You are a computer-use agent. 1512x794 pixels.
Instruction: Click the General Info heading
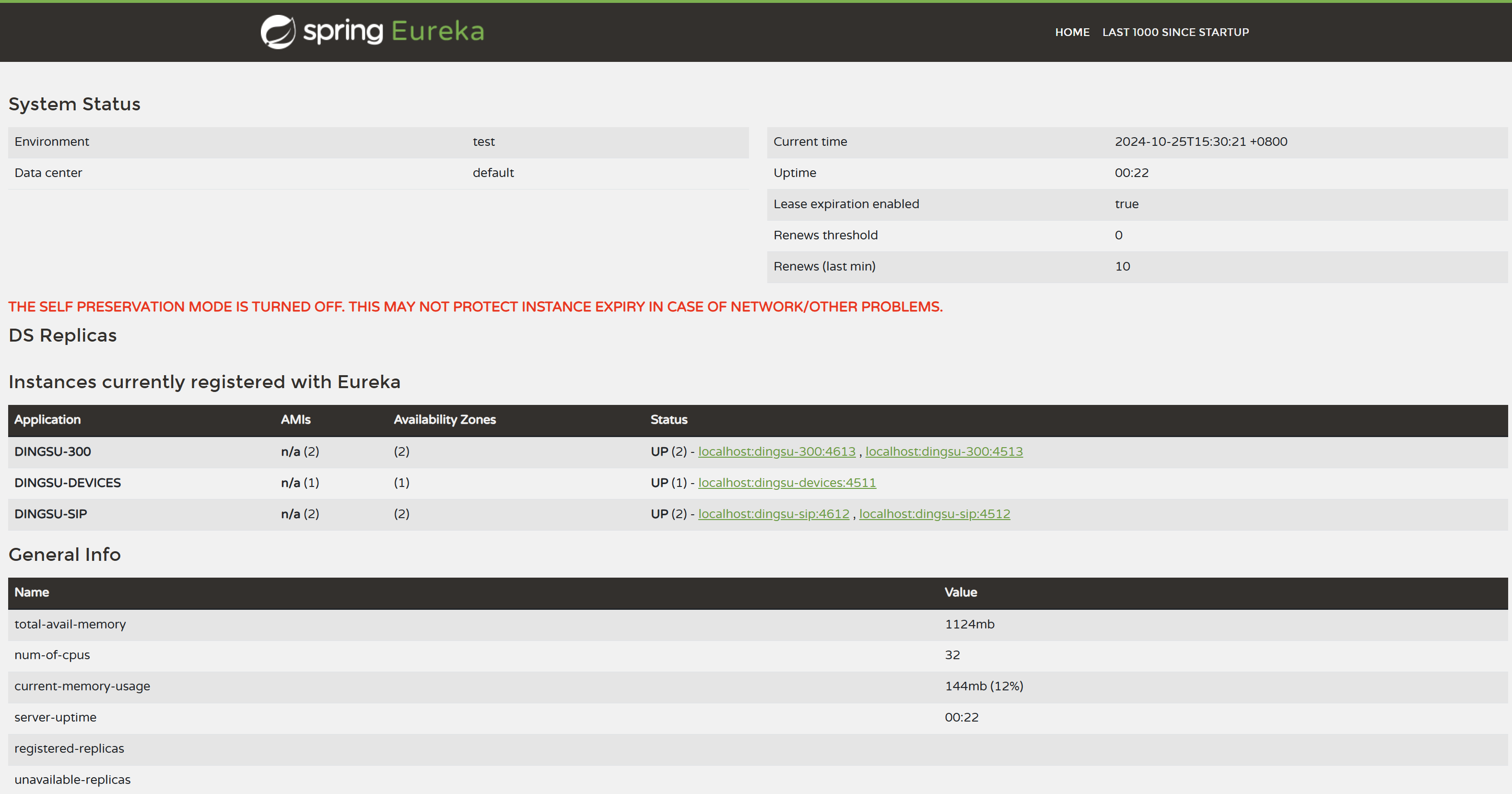pyautogui.click(x=65, y=555)
